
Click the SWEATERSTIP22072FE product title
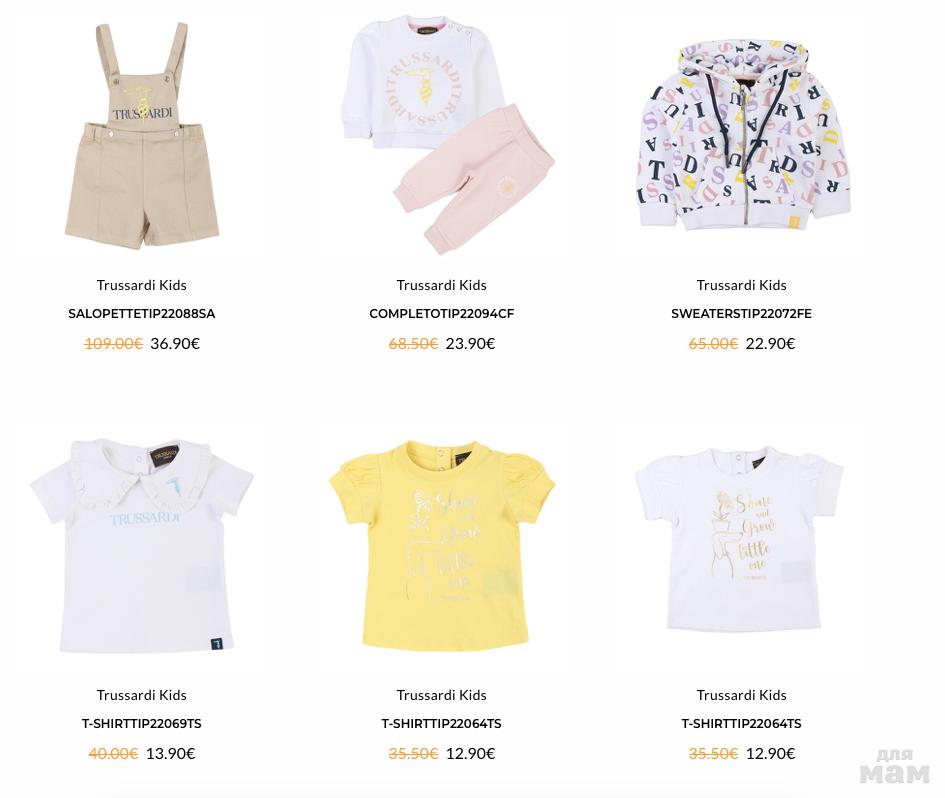(741, 313)
